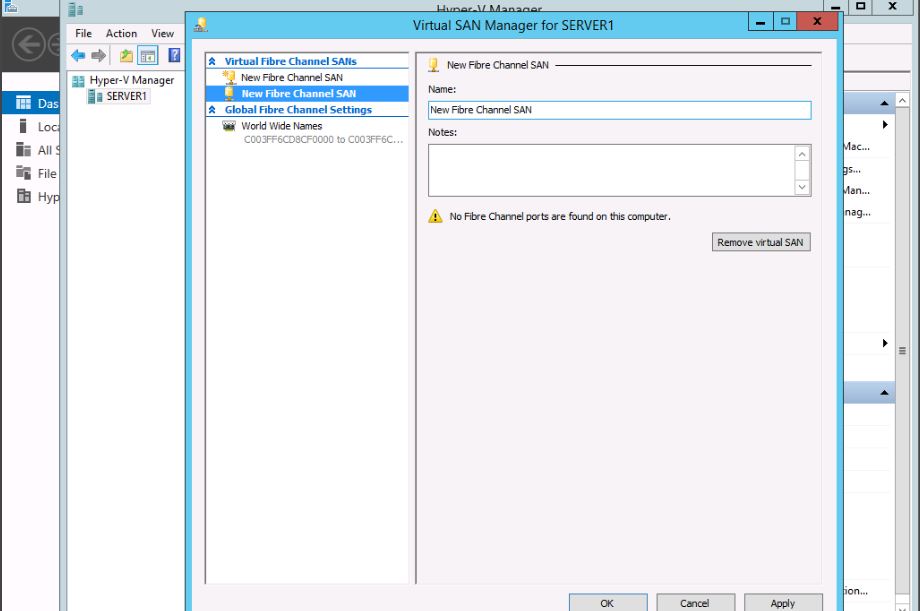Click the Up folder toolbar icon
Screen dimensions: 920x611
pos(126,56)
